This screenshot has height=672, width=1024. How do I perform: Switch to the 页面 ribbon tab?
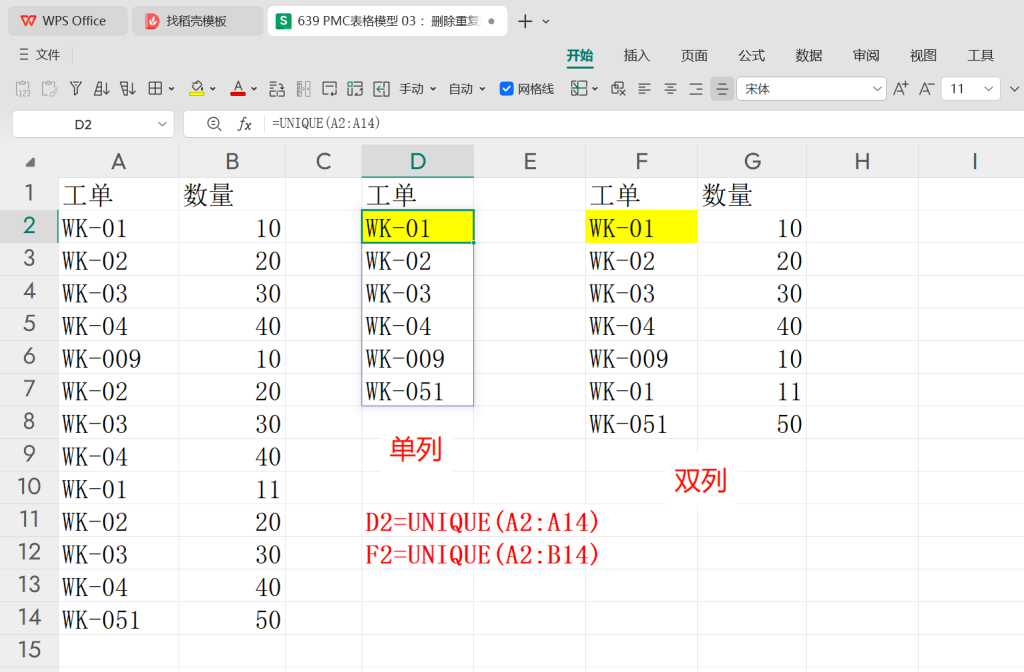[694, 56]
